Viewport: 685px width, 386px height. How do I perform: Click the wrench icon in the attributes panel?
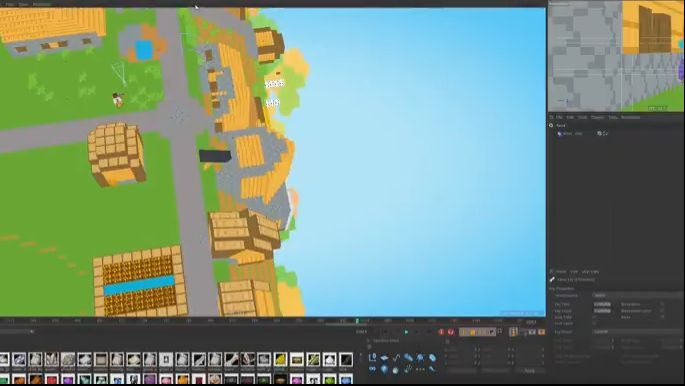pyautogui.click(x=552, y=279)
